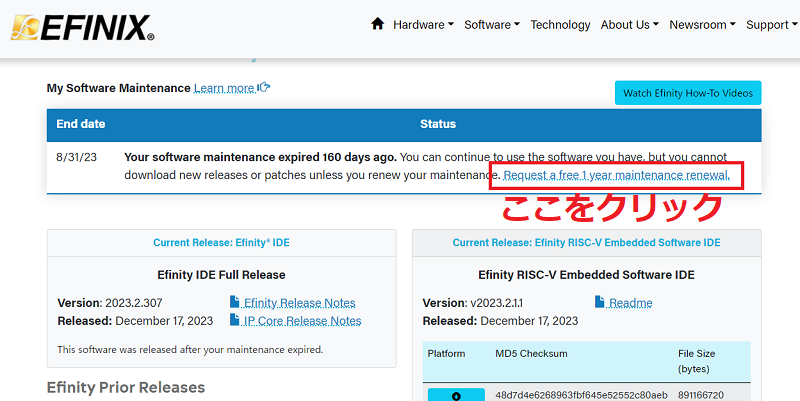Open the Hardware dropdown menu
Screen dimensions: 800x401
click(423, 24)
